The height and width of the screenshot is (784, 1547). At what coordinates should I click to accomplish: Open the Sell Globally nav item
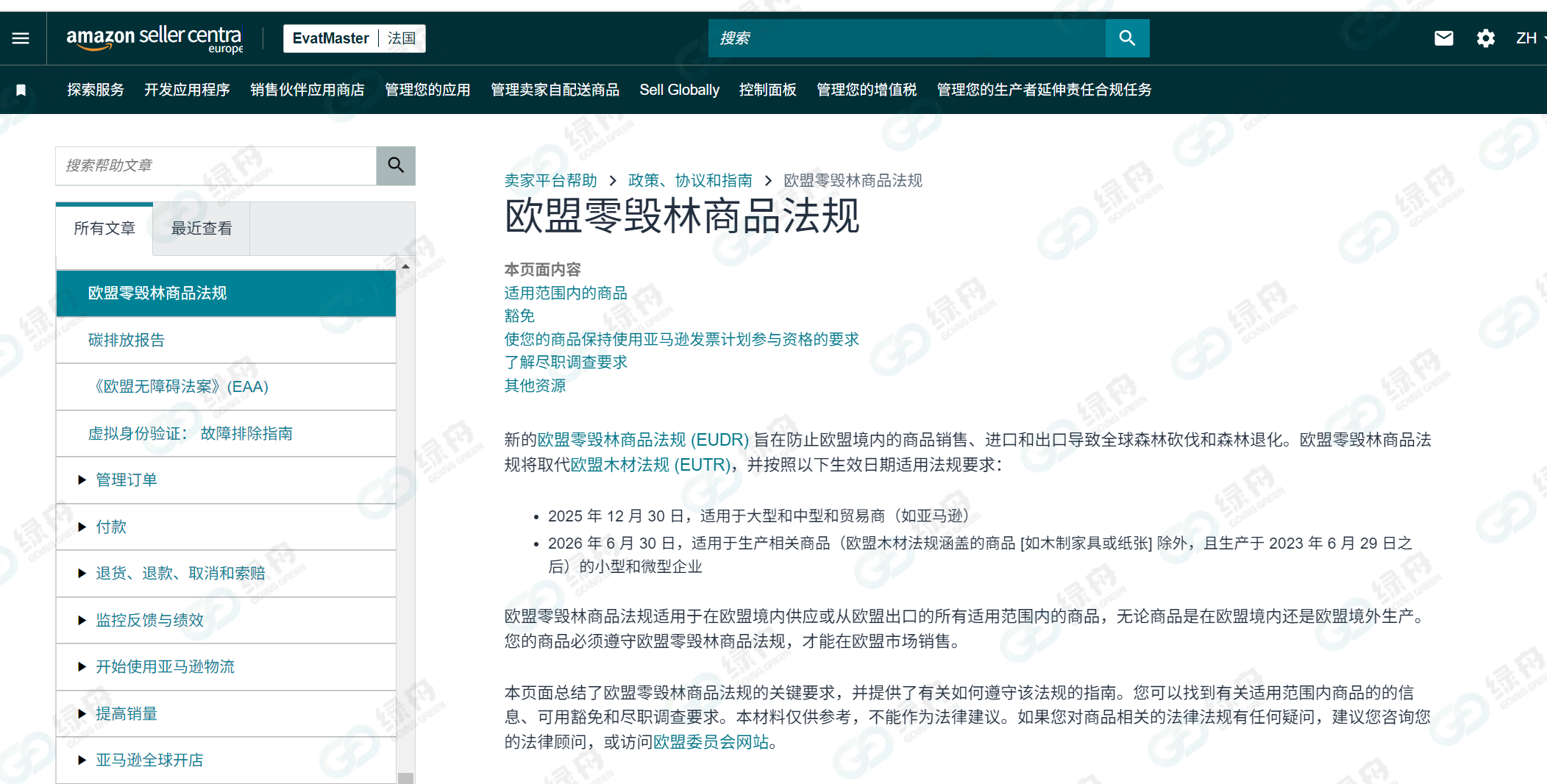click(679, 89)
